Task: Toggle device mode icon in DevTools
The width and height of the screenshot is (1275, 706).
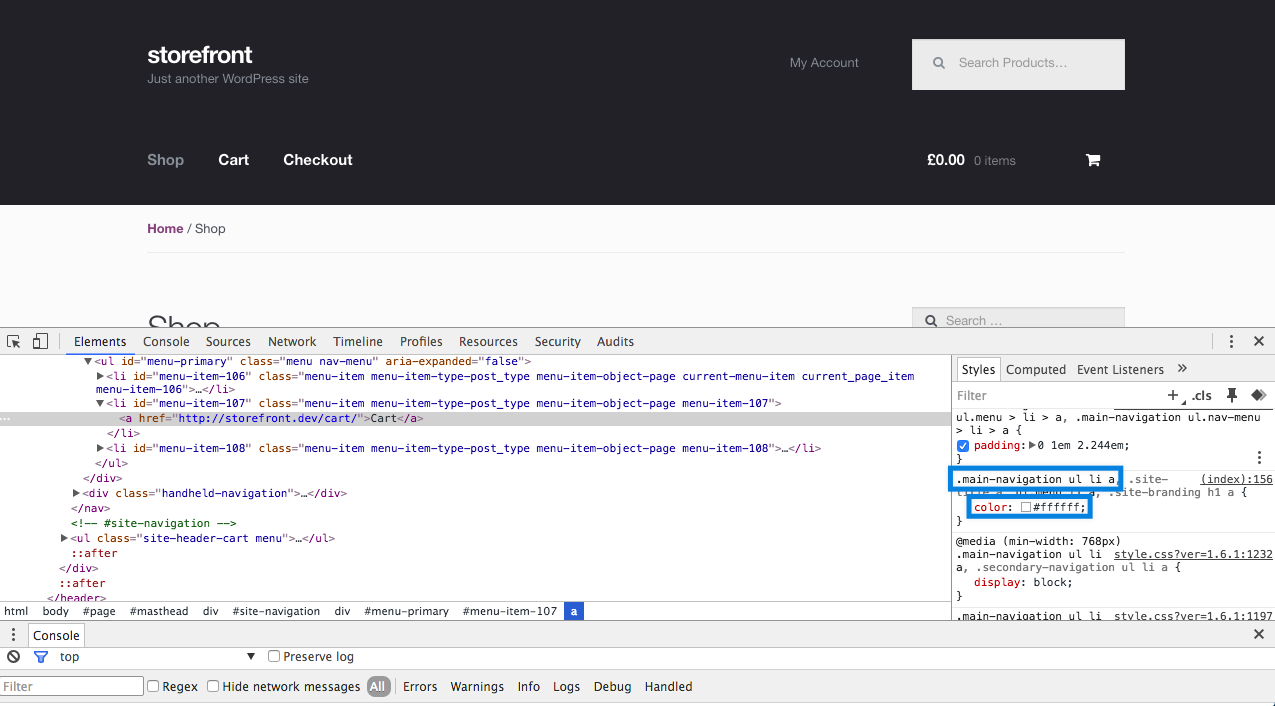Action: click(40, 341)
